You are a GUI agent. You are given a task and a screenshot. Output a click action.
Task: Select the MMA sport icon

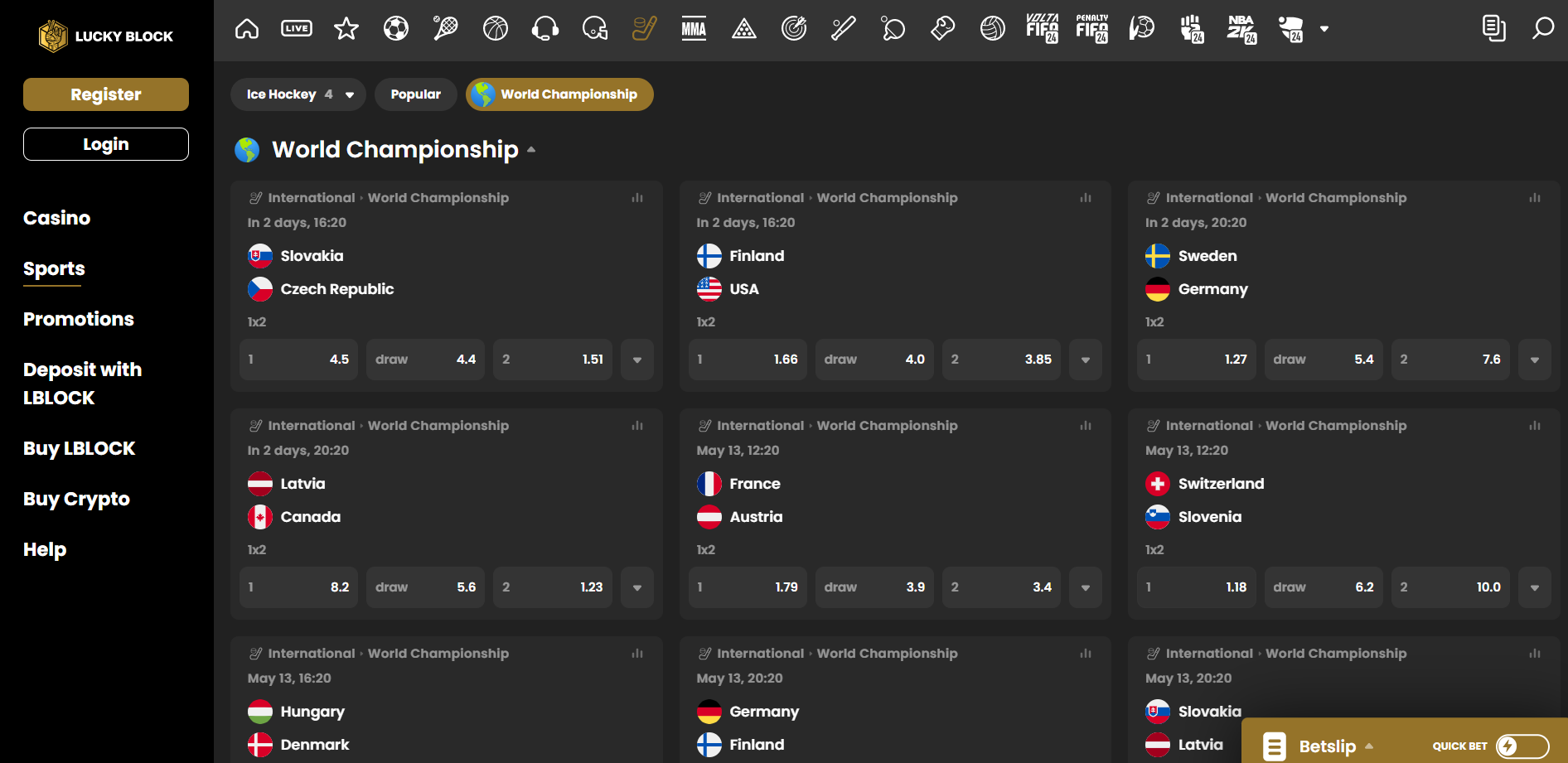[694, 29]
